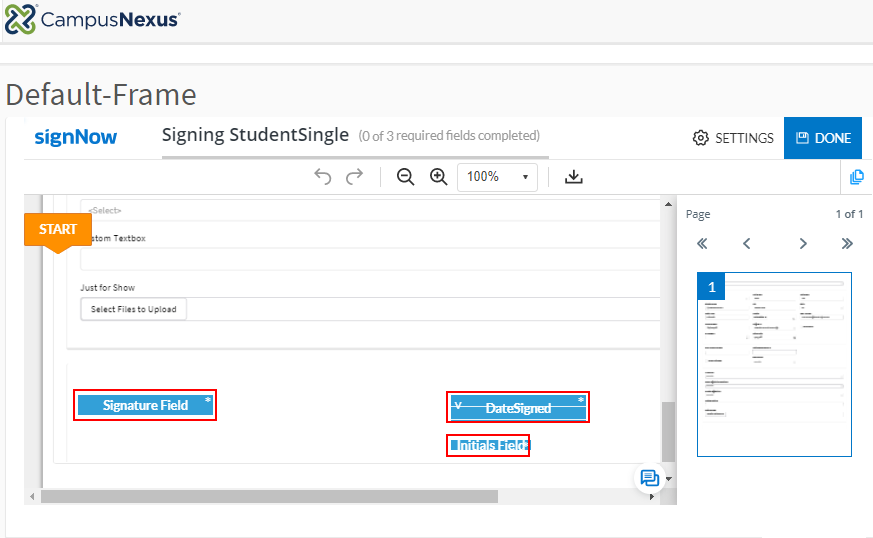
Task: Open the chat support bubble icon
Action: [649, 478]
